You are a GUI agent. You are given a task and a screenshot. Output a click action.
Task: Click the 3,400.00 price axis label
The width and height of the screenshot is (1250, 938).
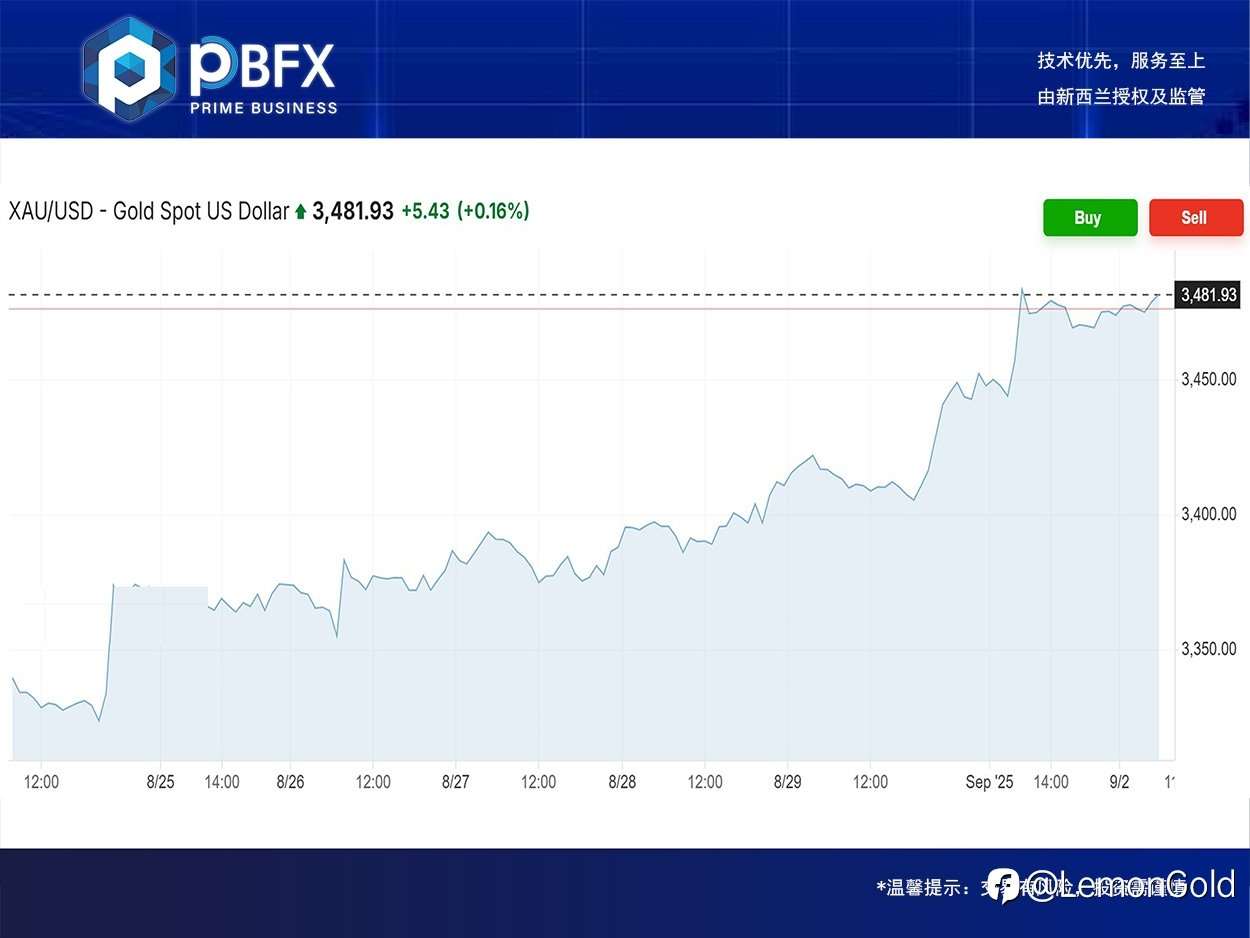click(1208, 514)
